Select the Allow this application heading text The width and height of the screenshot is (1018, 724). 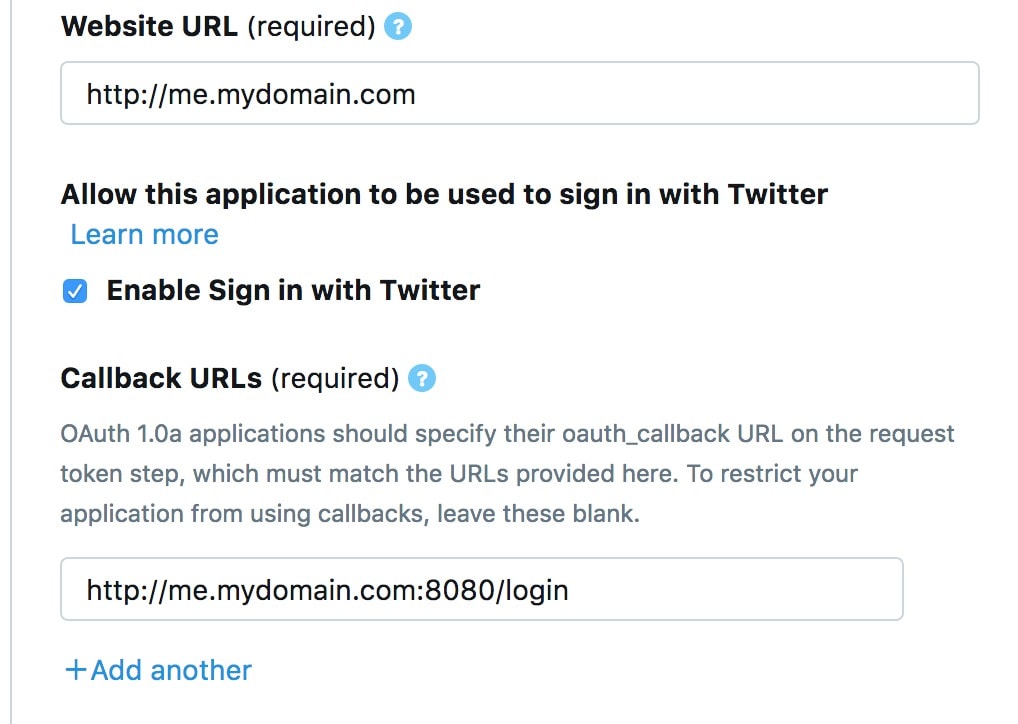coord(444,194)
